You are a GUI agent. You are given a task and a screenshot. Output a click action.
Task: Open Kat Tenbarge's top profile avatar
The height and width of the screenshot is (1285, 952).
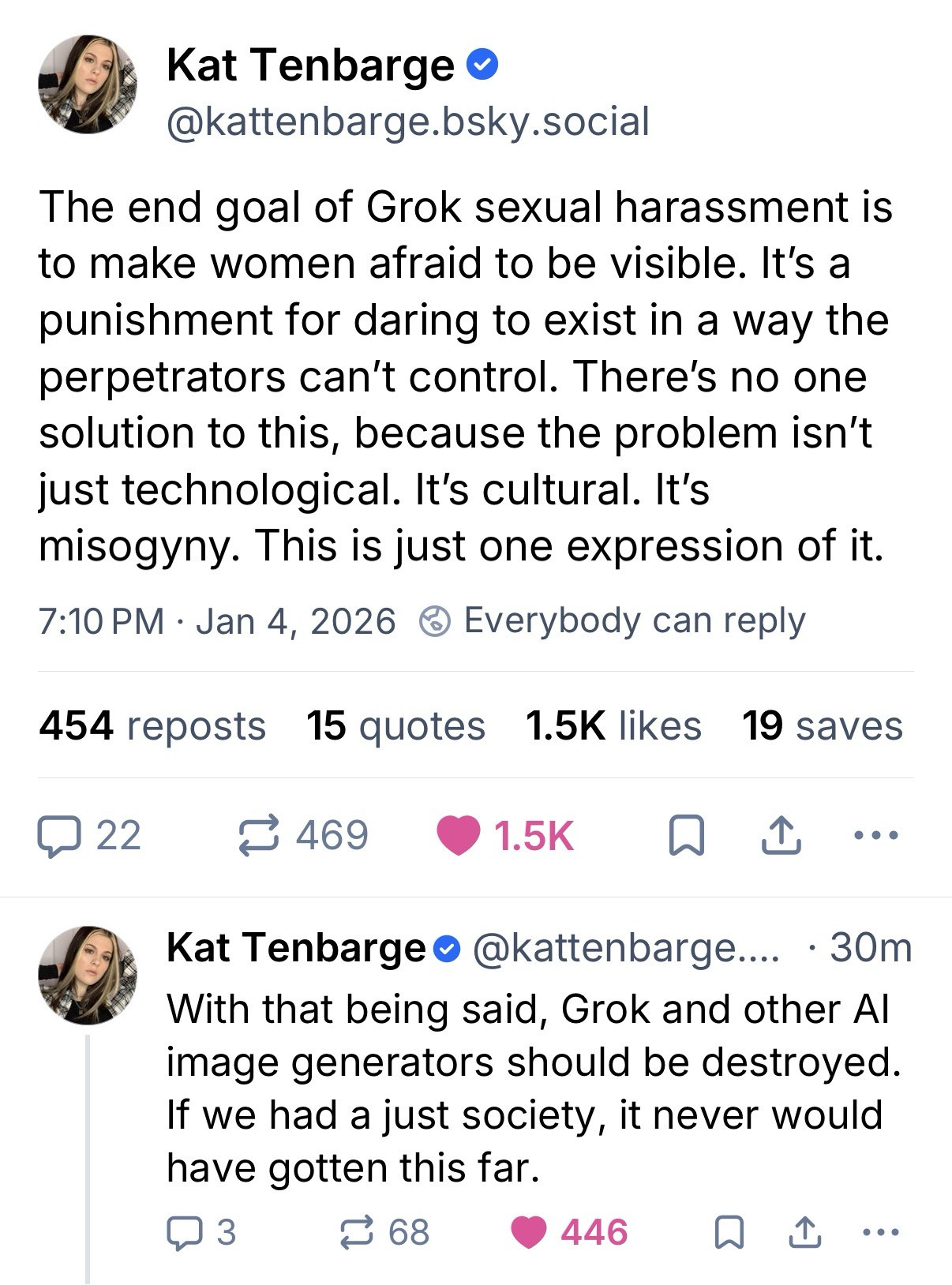(88, 84)
